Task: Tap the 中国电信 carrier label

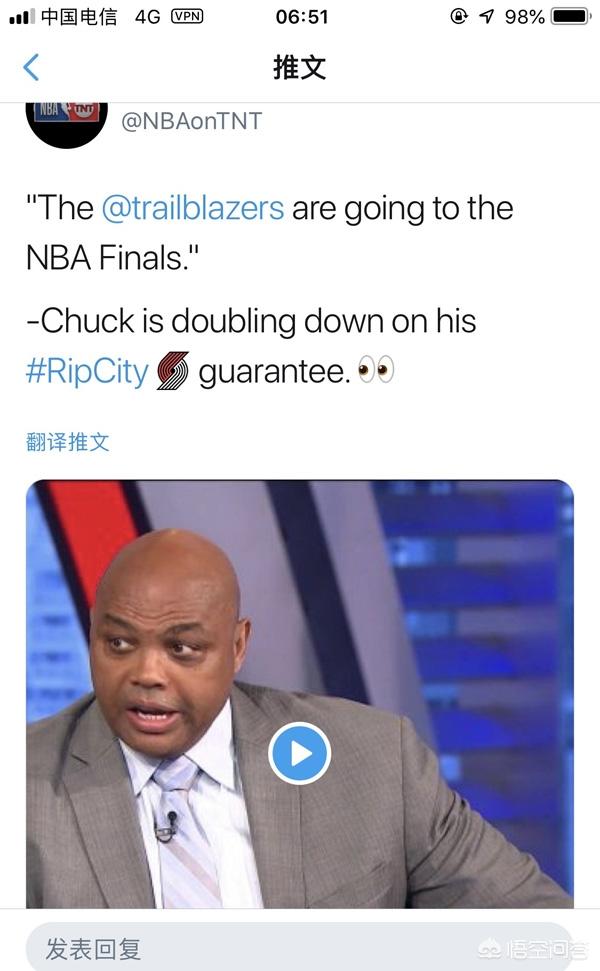Action: coord(79,17)
